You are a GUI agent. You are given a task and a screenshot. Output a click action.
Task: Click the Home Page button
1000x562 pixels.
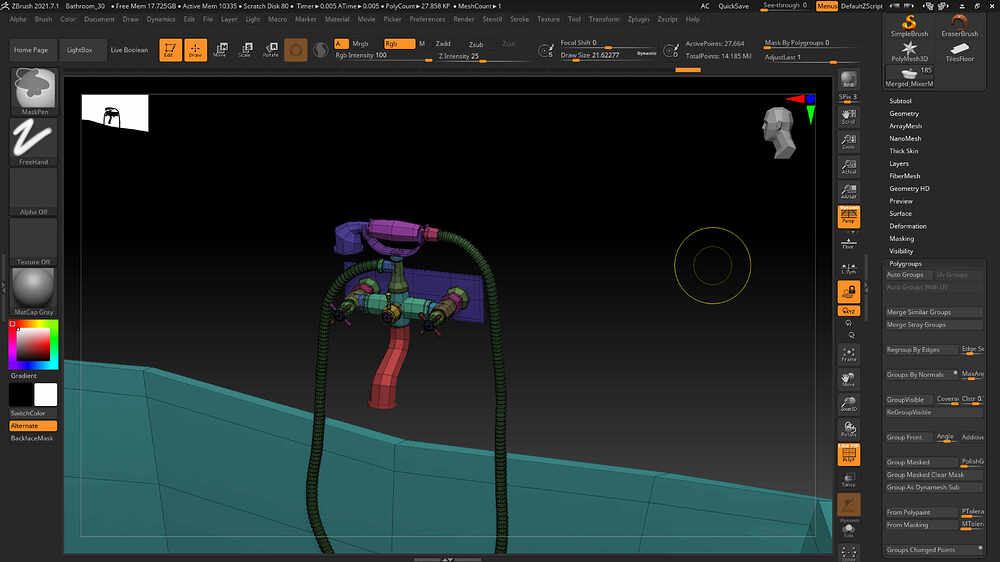pos(31,50)
